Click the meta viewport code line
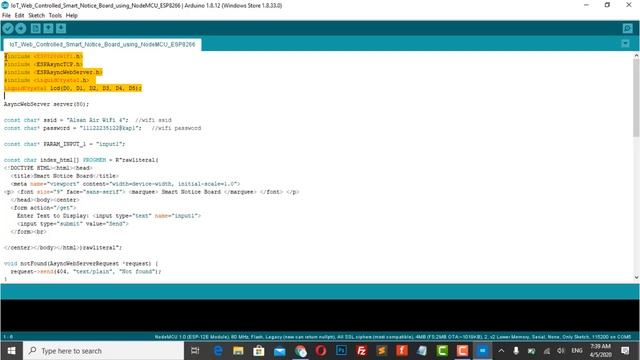Screen dimensions: 640x360 coord(125,184)
